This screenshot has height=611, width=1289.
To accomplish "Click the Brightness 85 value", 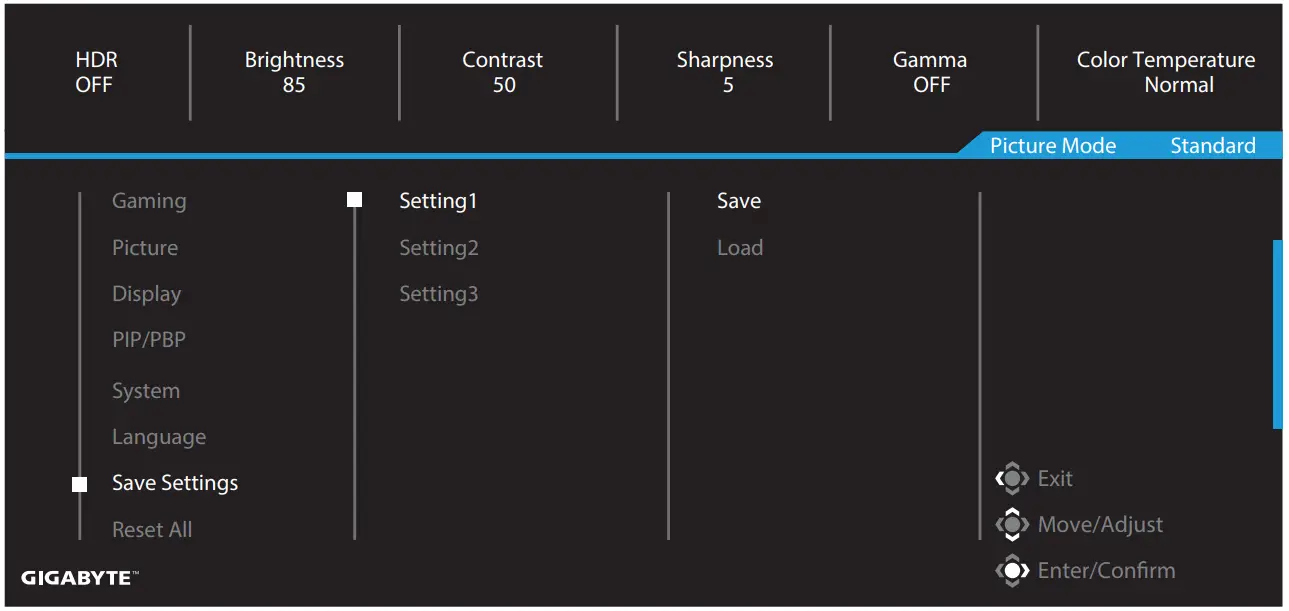I will click(x=294, y=72).
